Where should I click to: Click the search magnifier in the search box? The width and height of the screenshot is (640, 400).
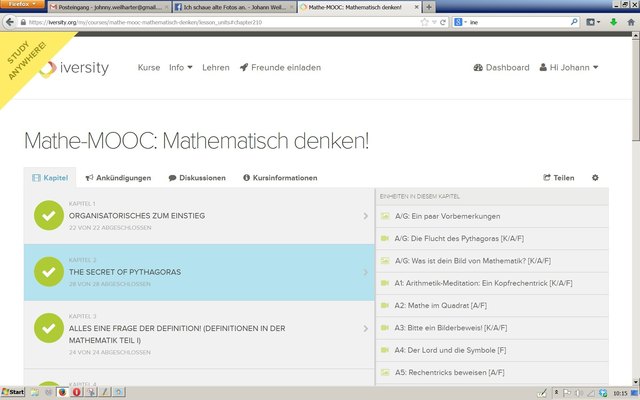pos(574,22)
